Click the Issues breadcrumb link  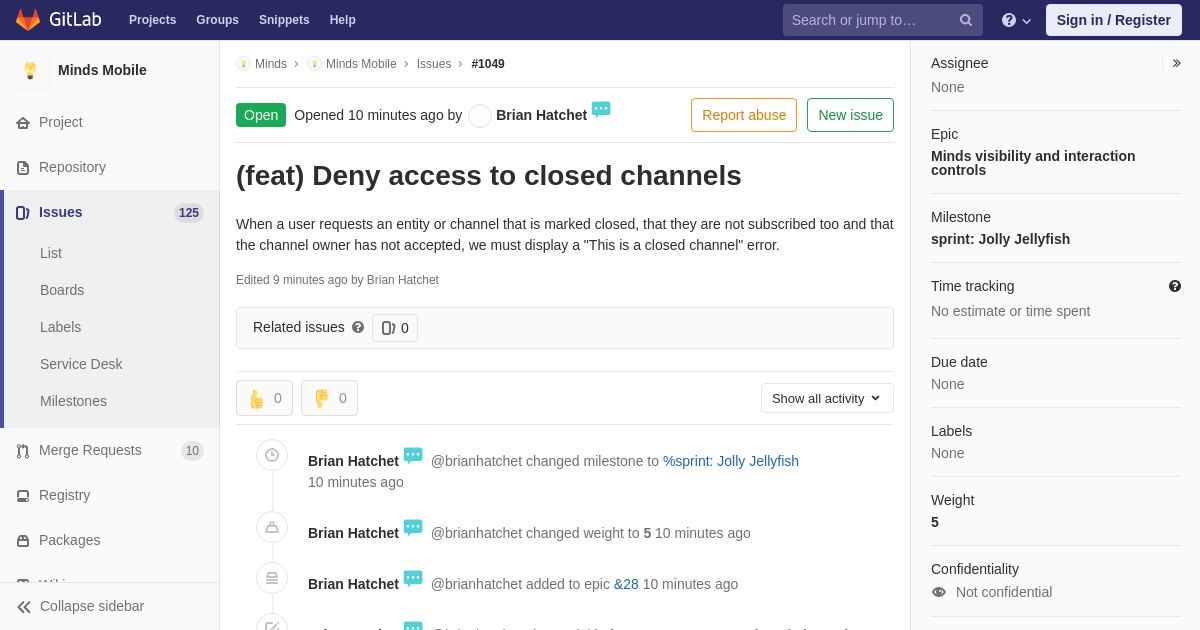[434, 64]
